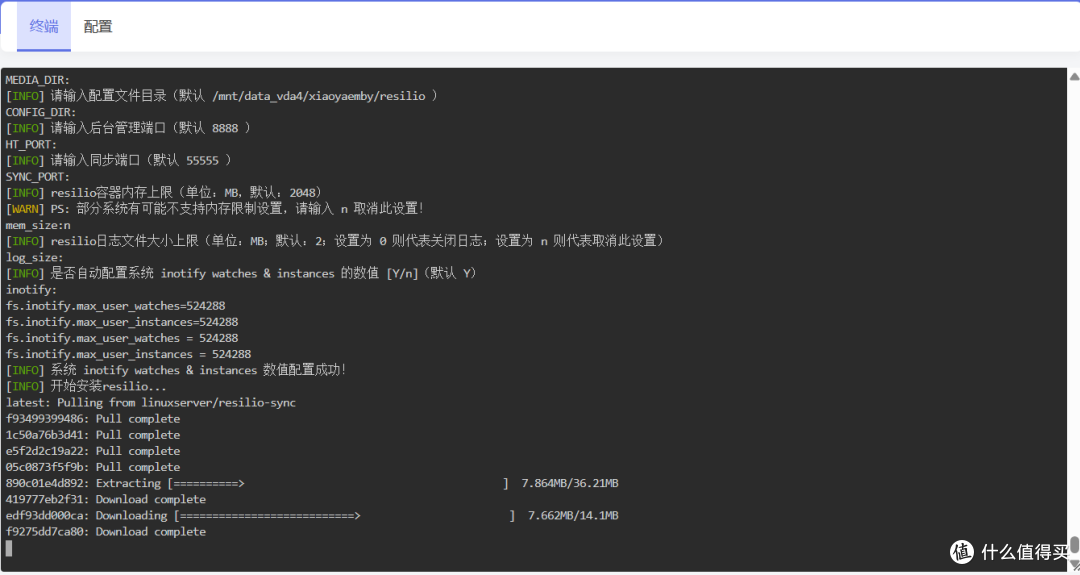Open the 配置 tab
Viewport: 1080px width, 575px height.
coord(98,26)
